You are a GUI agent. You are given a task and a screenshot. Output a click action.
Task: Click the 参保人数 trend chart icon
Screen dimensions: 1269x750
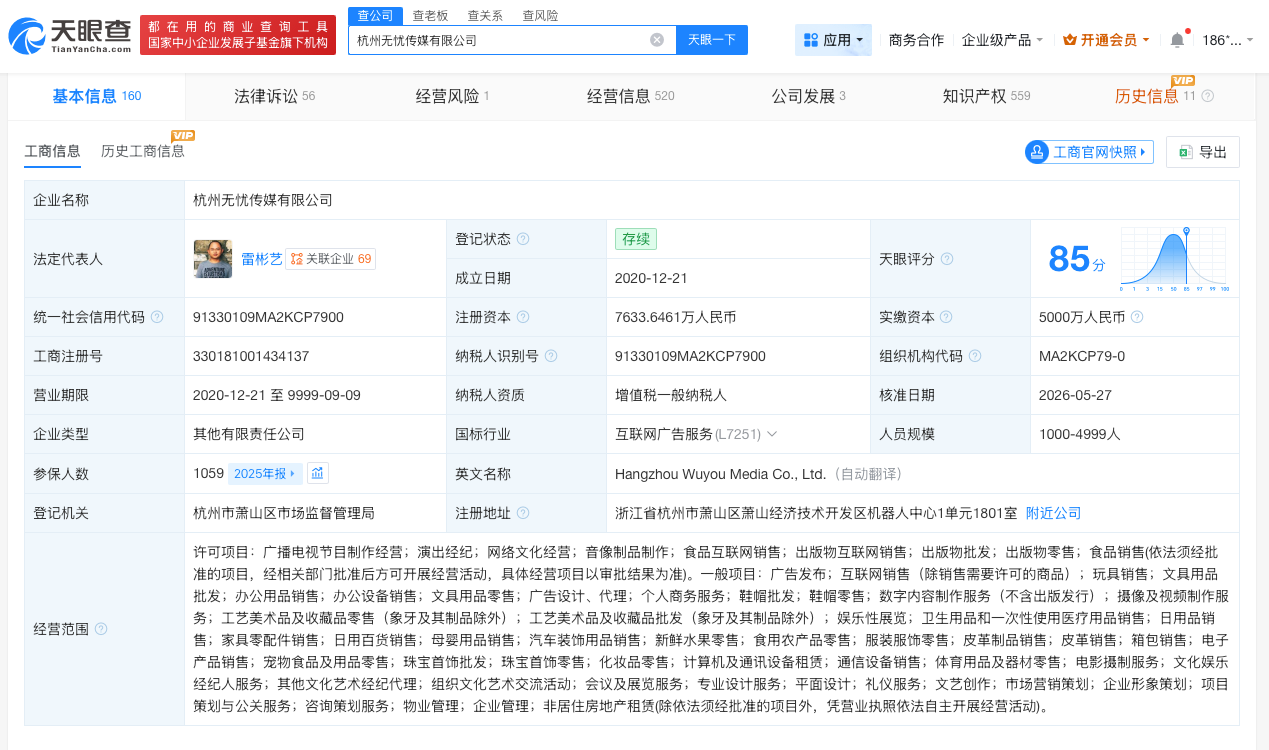click(x=318, y=474)
